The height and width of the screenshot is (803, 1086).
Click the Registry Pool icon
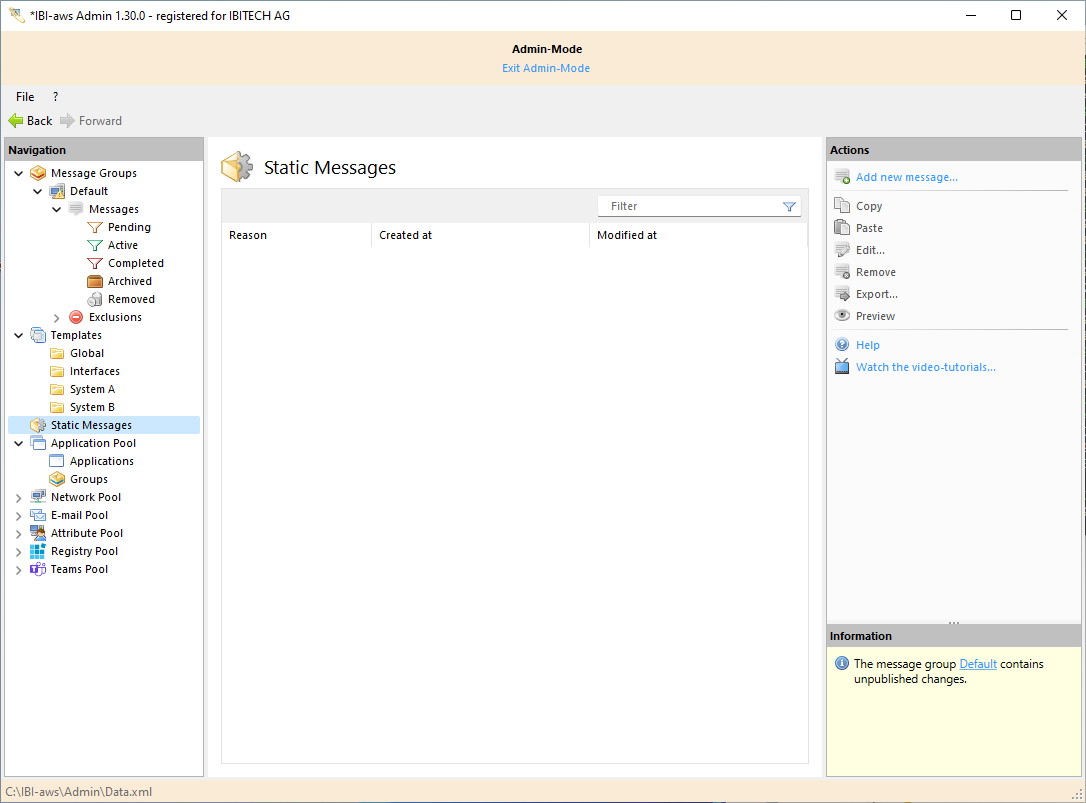pos(38,551)
